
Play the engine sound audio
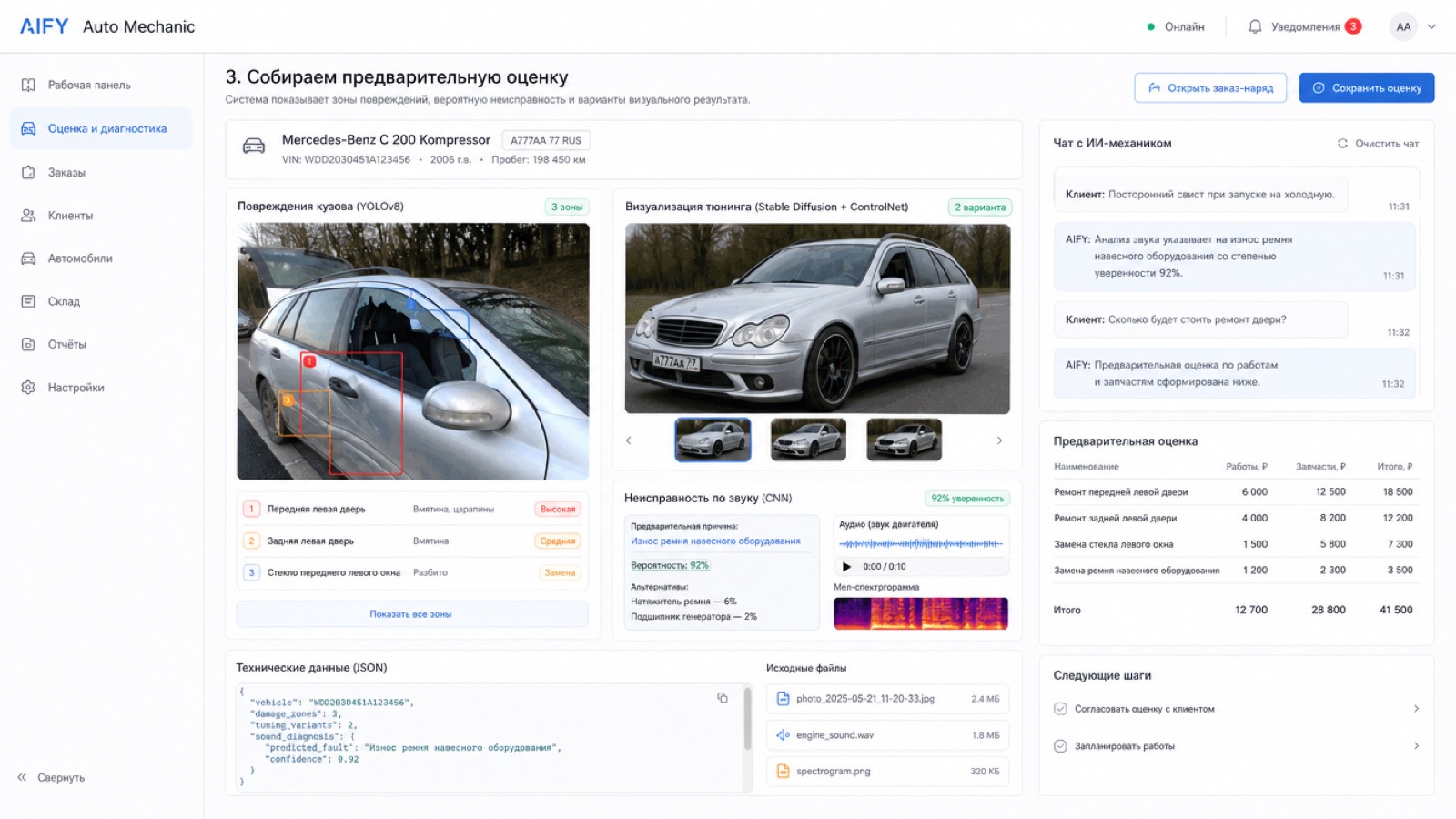click(846, 566)
